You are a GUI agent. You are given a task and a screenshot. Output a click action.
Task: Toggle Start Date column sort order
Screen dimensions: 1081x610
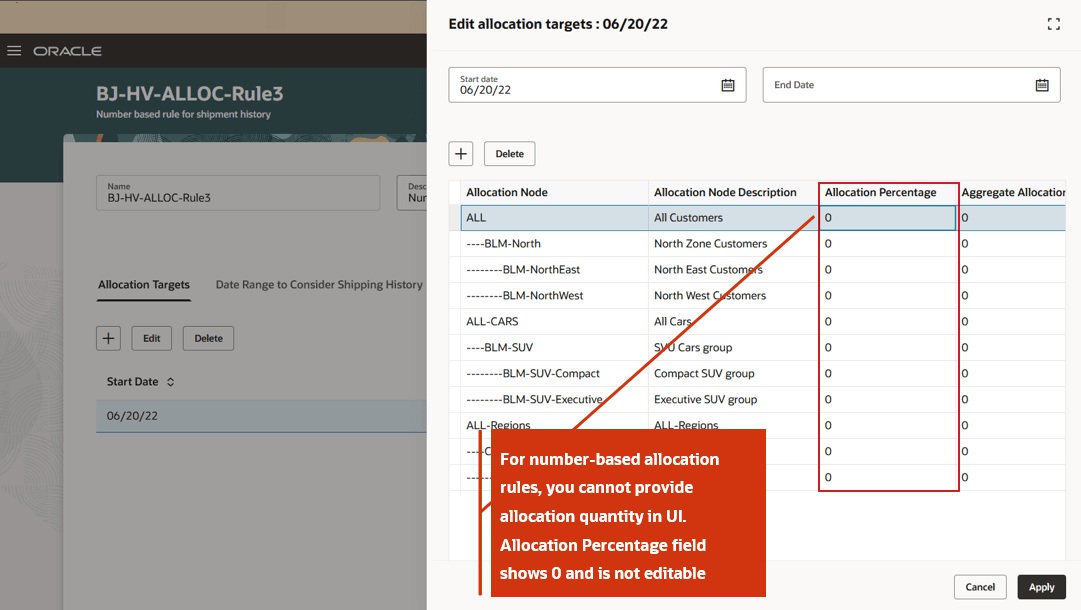[170, 381]
